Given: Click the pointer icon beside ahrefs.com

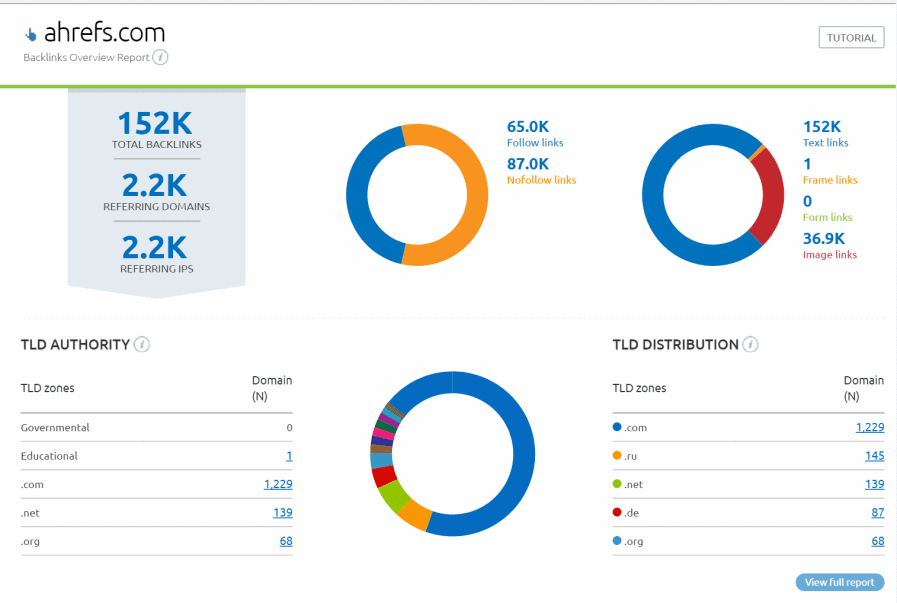Looking at the screenshot, I should pyautogui.click(x=31, y=35).
